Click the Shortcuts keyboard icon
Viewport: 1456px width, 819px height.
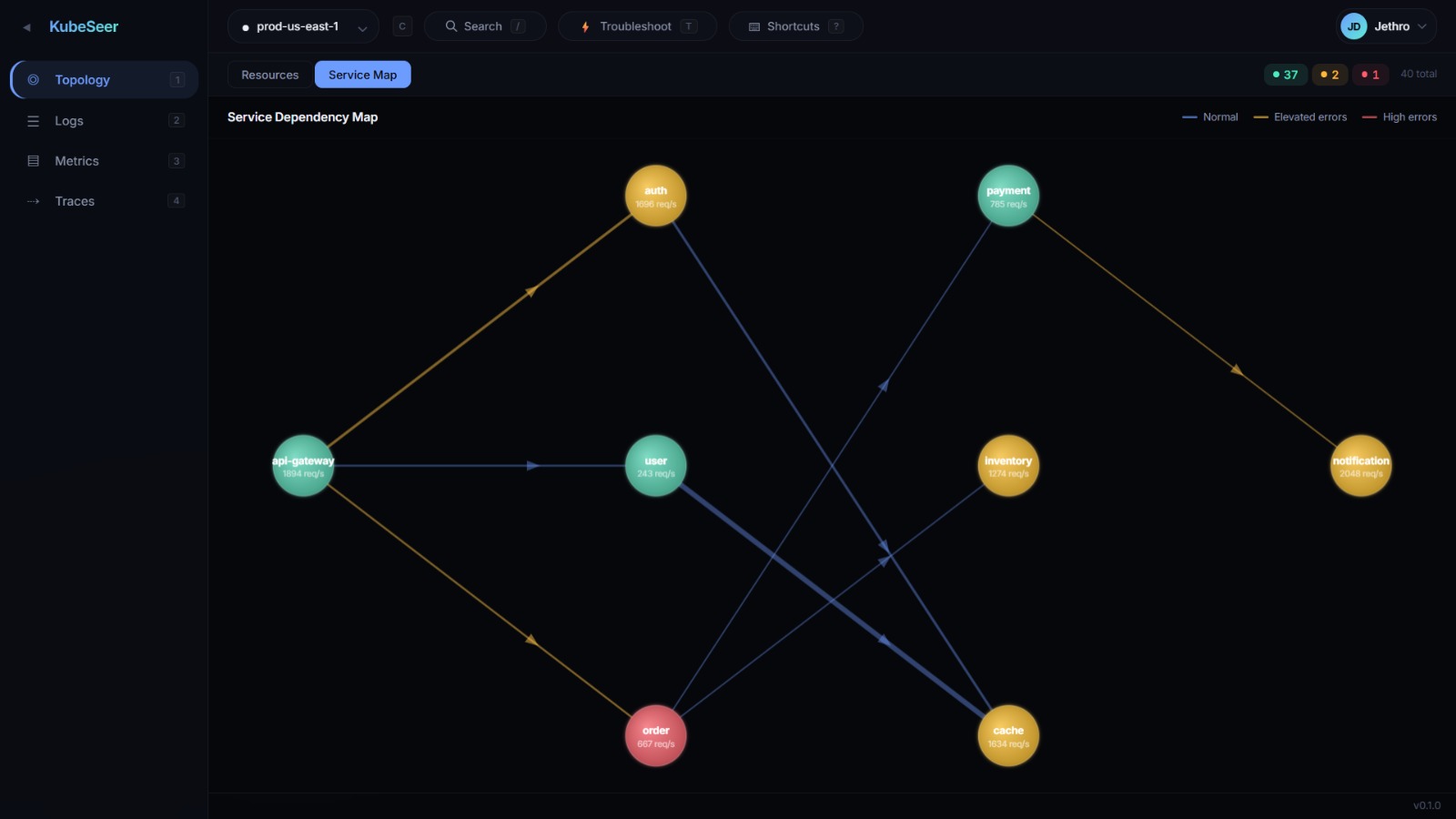[754, 27]
